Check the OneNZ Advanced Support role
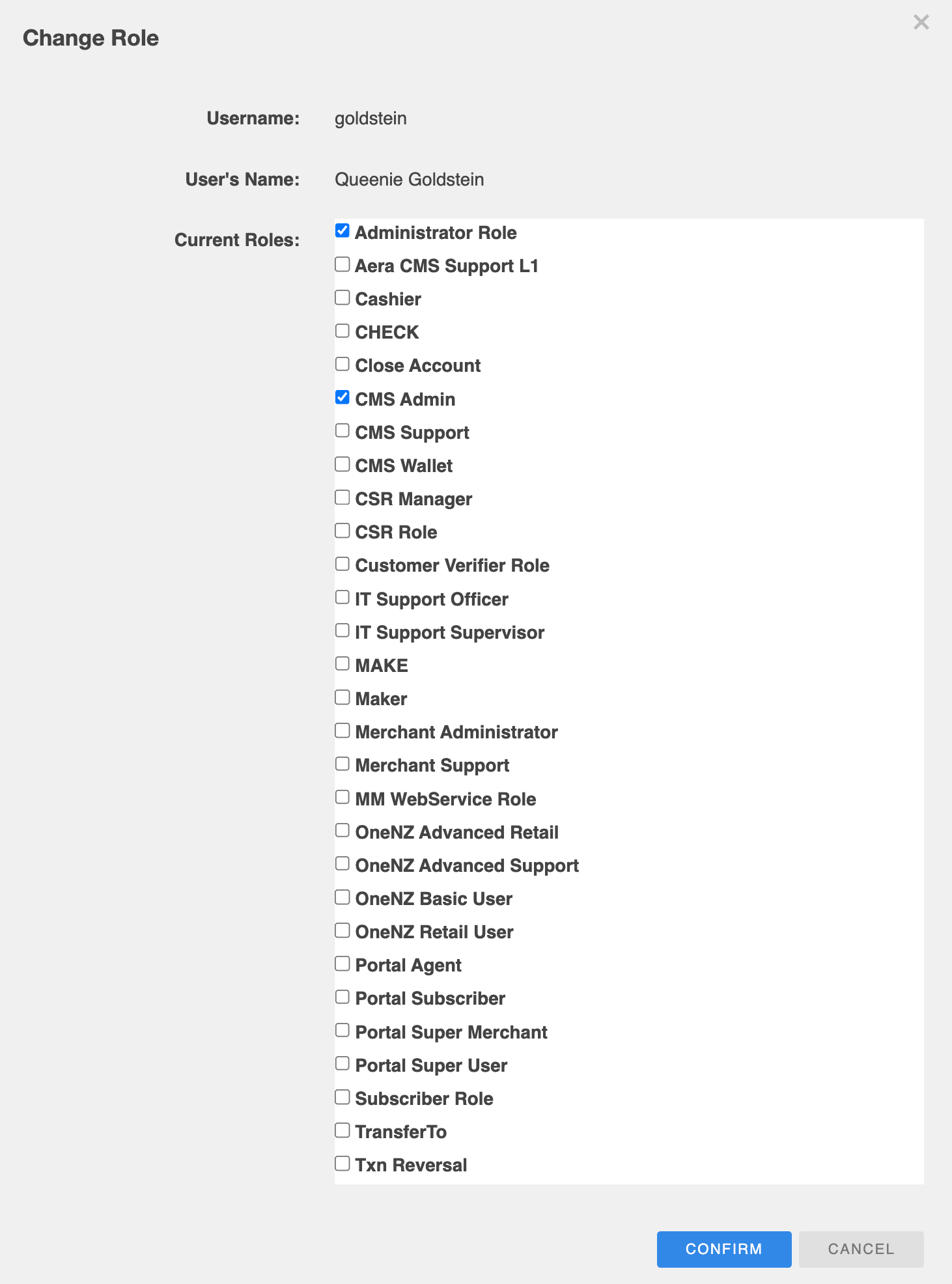The image size is (952, 1284). click(343, 863)
